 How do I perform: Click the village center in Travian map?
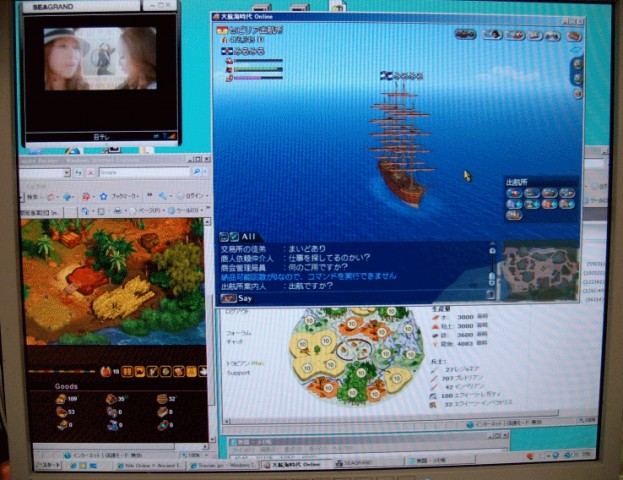point(354,352)
